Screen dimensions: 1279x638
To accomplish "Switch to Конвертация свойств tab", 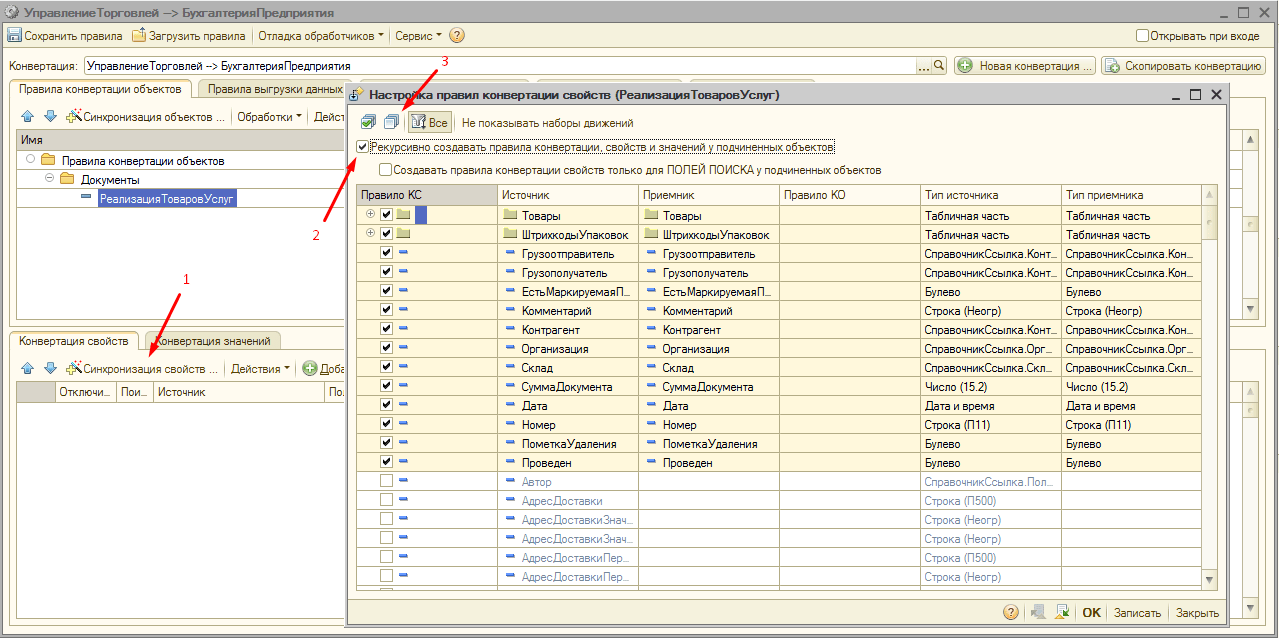I will [x=74, y=341].
